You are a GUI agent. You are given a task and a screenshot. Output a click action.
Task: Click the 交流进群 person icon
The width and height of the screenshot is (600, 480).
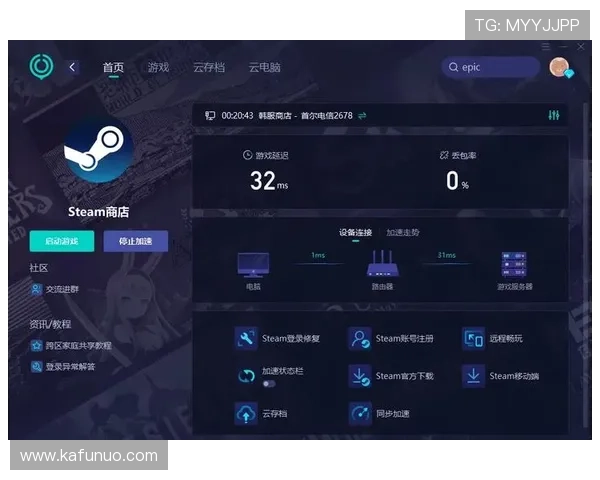click(36, 289)
